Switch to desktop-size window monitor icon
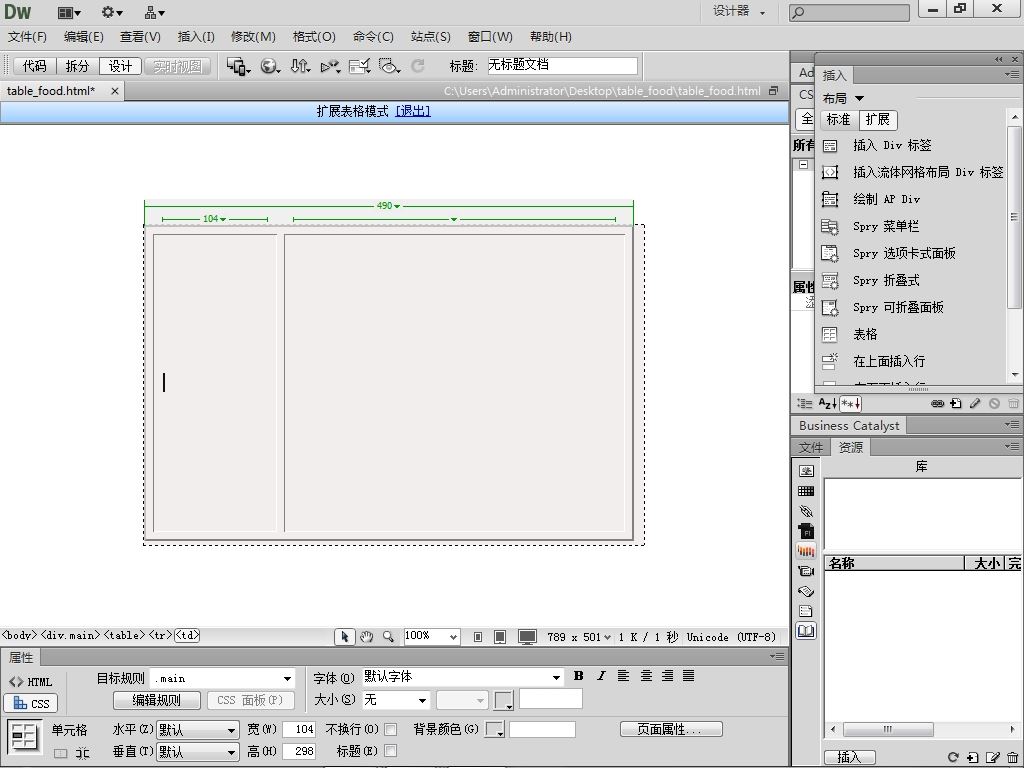The height and width of the screenshot is (768, 1024). pos(527,637)
